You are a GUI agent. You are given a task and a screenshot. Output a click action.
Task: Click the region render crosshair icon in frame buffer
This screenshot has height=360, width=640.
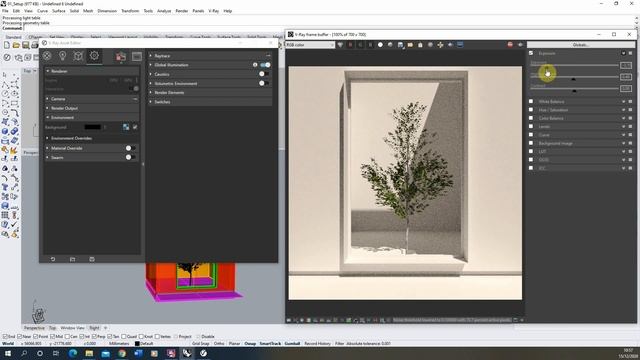[440, 45]
